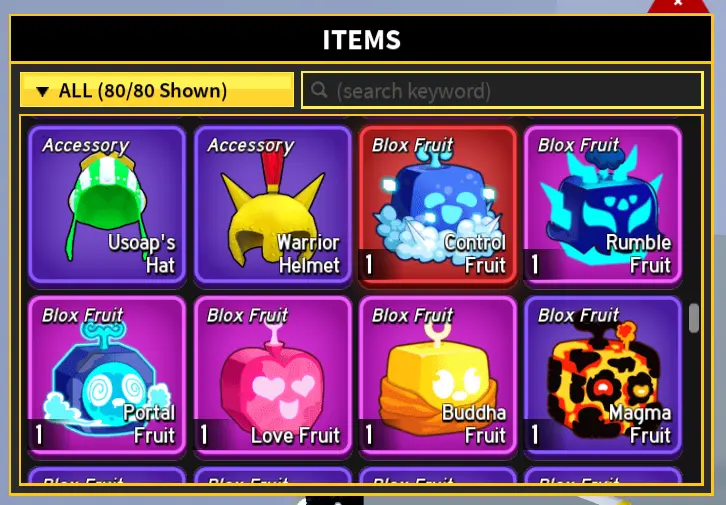
Task: Select the first partially visible Blox Fruit tile in bottom row
Action: (x=107, y=475)
